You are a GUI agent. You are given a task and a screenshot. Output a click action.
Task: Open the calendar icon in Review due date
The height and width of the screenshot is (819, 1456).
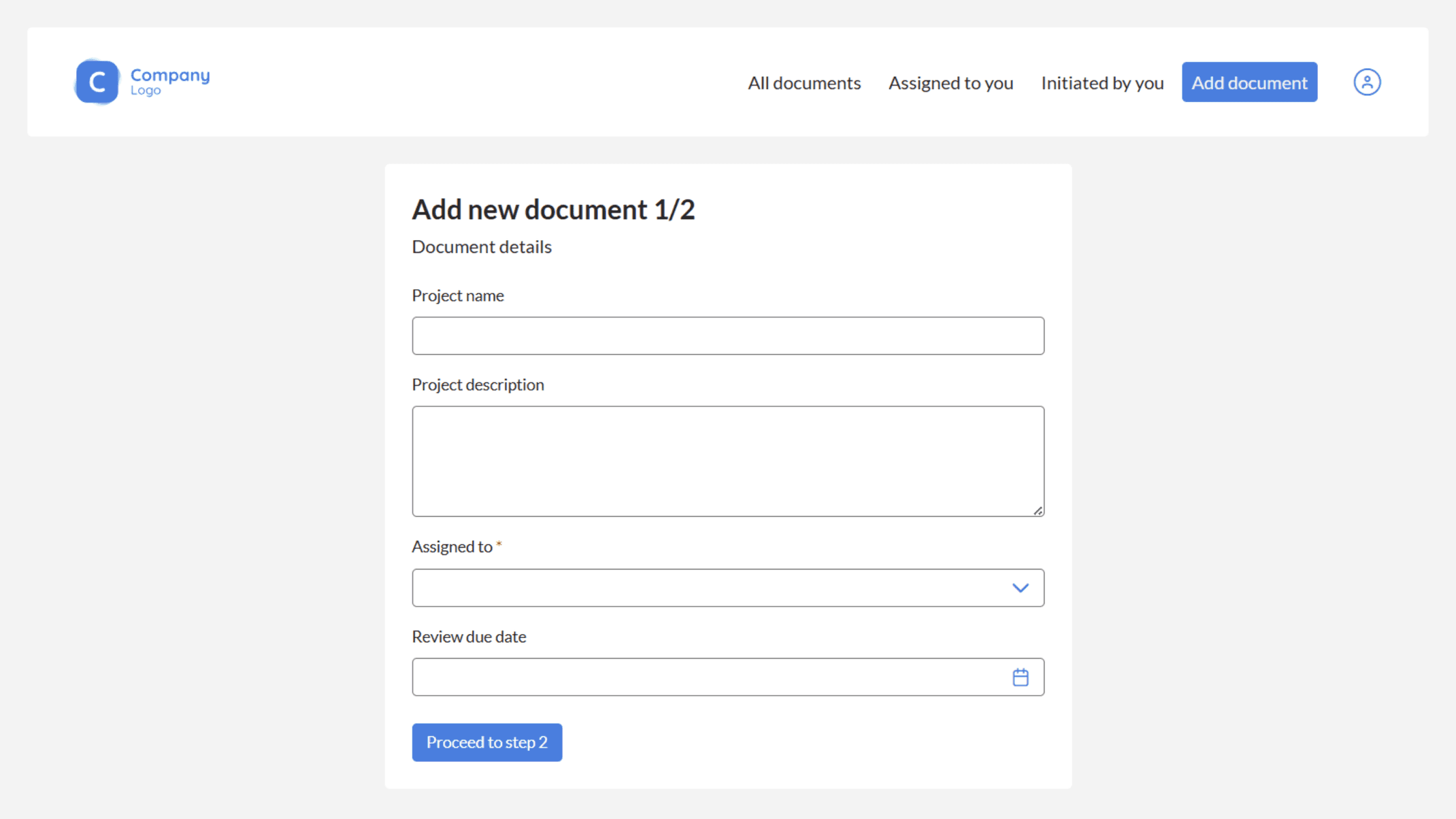[1020, 677]
